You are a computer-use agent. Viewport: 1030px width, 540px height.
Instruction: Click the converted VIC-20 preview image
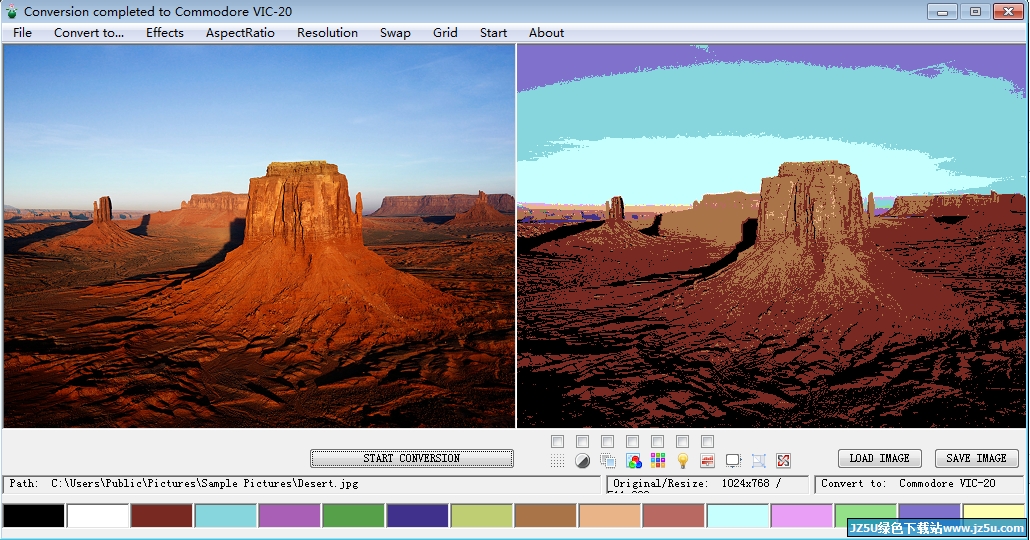pos(772,236)
